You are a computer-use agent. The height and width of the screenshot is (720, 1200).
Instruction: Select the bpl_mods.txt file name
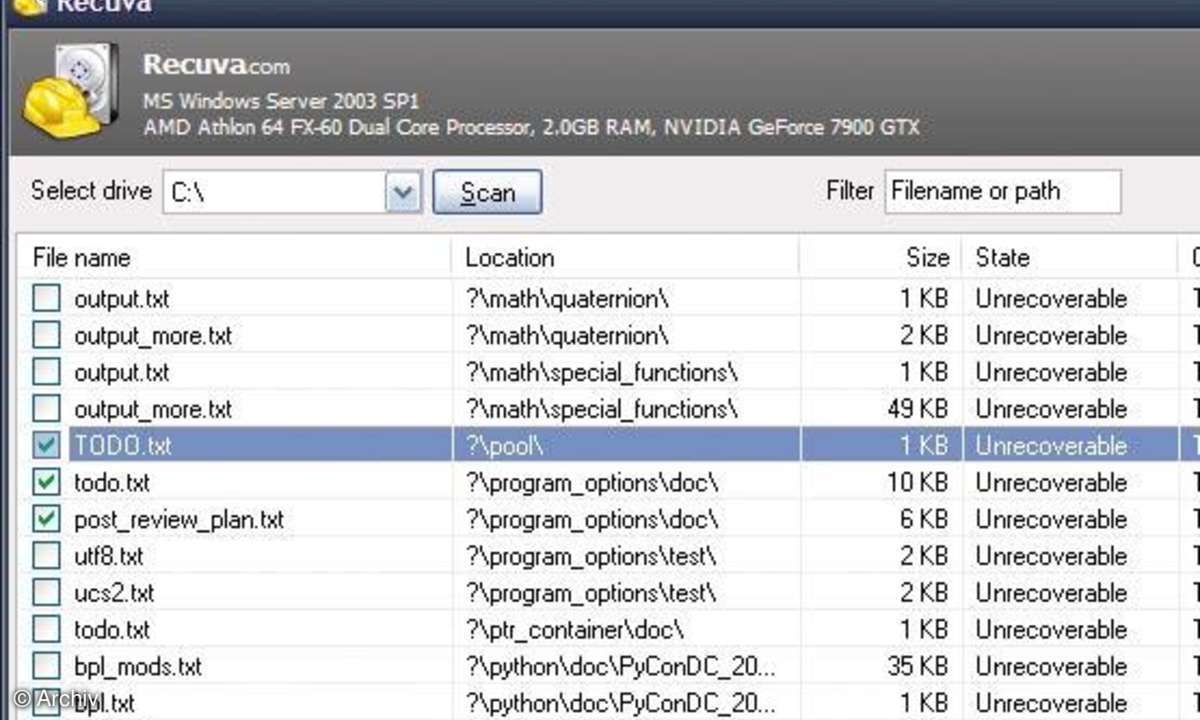[x=138, y=667]
